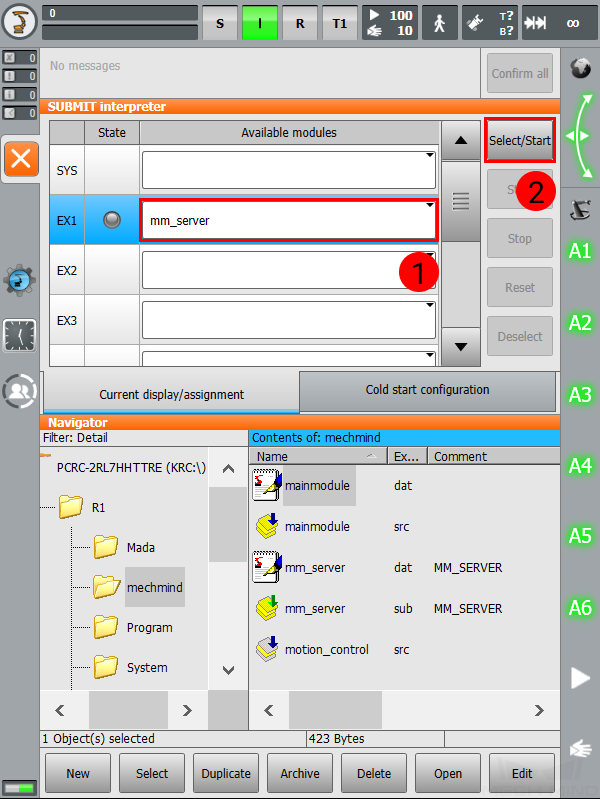Viewport: 600px width, 799px height.
Task: Close the window with the orange X button
Action: point(21,159)
